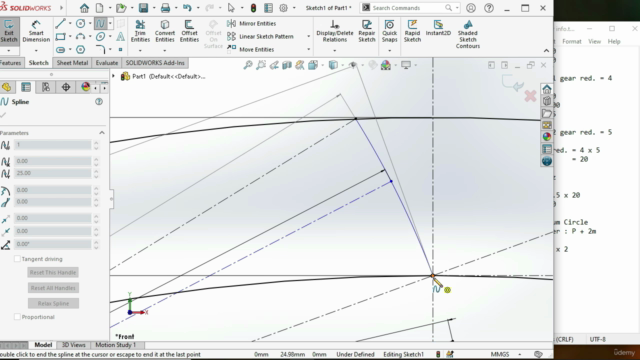The height and width of the screenshot is (360, 640).
Task: Click the Reset This Handle button
Action: tap(53, 272)
